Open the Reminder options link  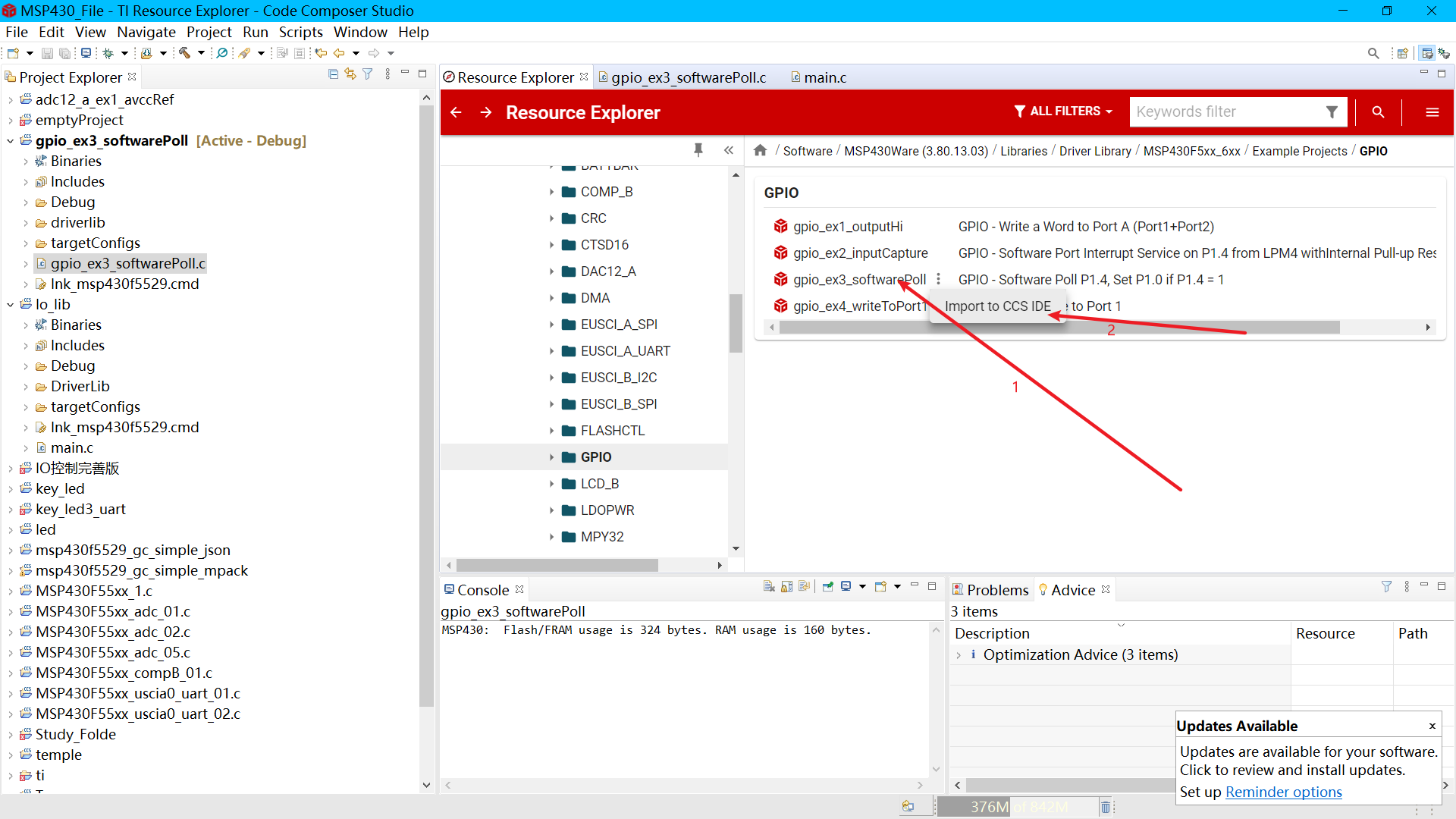[1283, 792]
